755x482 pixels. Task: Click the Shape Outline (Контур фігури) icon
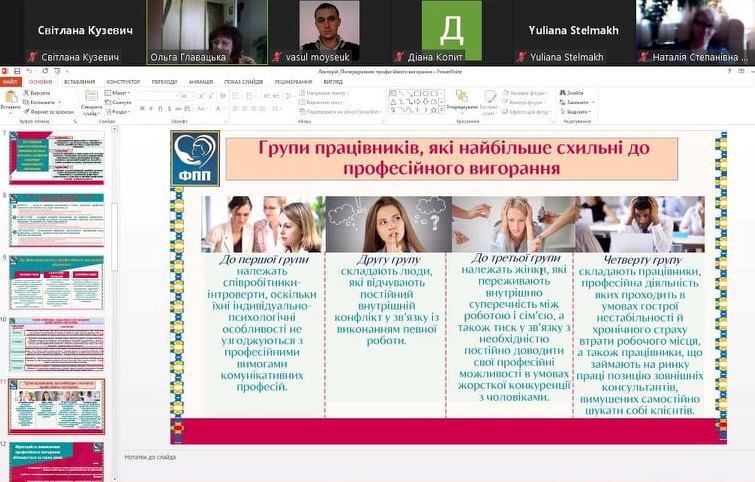(x=505, y=102)
